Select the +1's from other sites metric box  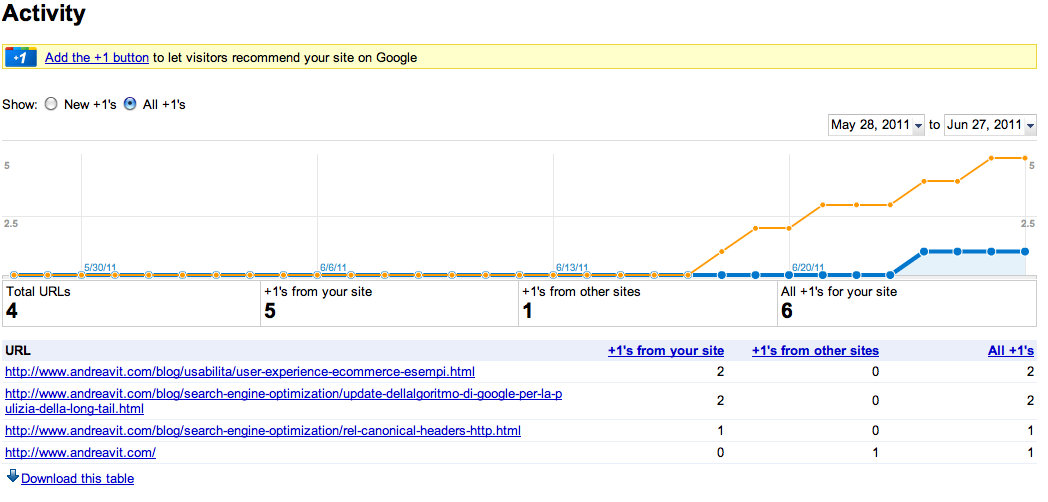(x=647, y=303)
